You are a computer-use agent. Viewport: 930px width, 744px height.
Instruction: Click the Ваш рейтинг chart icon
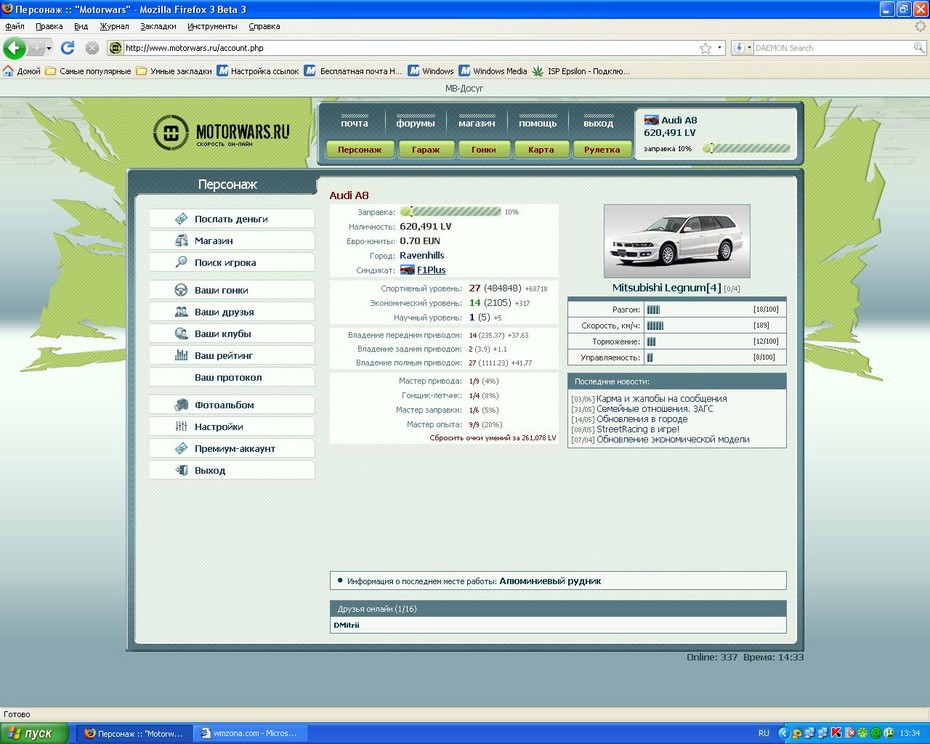181,355
